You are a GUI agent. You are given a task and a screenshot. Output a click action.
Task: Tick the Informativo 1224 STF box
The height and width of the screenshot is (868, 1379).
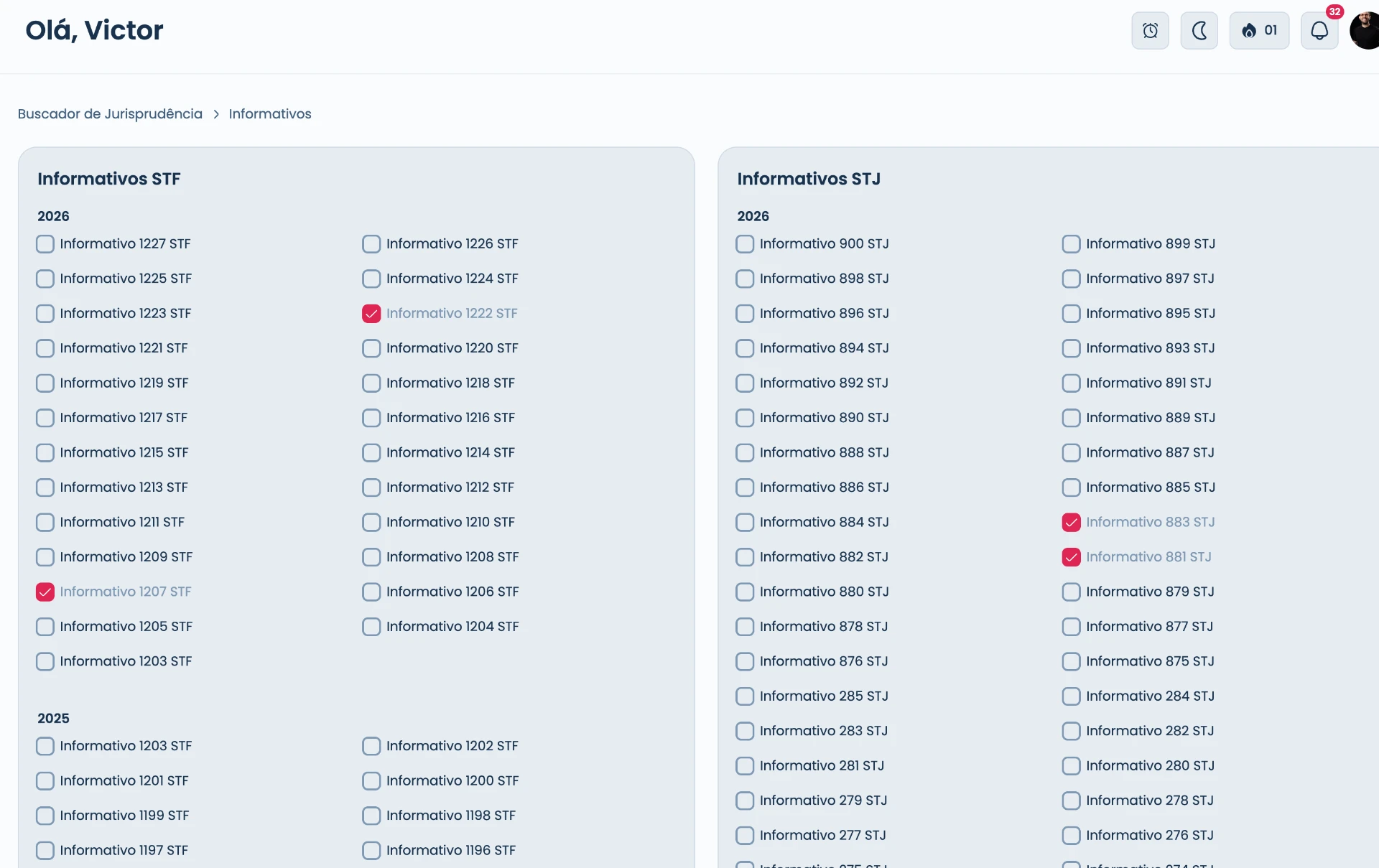371,279
